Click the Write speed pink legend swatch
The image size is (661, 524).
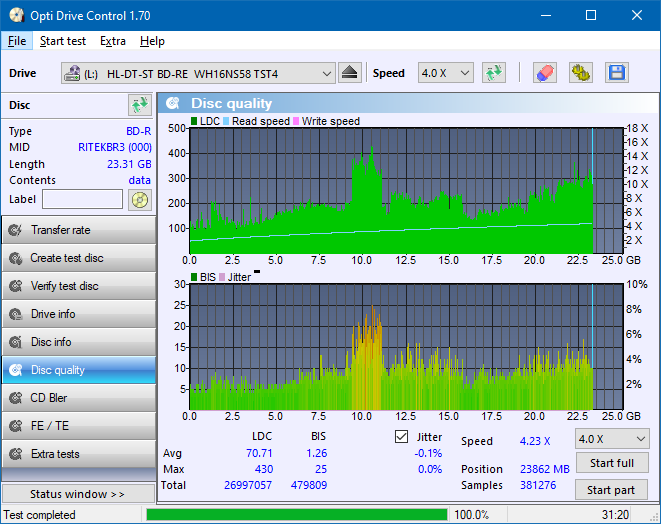tap(296, 121)
